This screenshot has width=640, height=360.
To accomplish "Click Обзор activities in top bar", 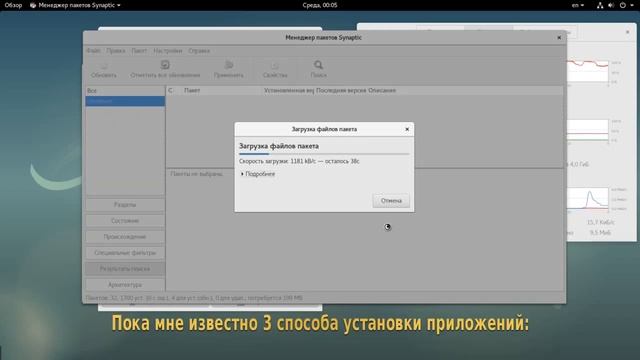I will coord(13,5).
